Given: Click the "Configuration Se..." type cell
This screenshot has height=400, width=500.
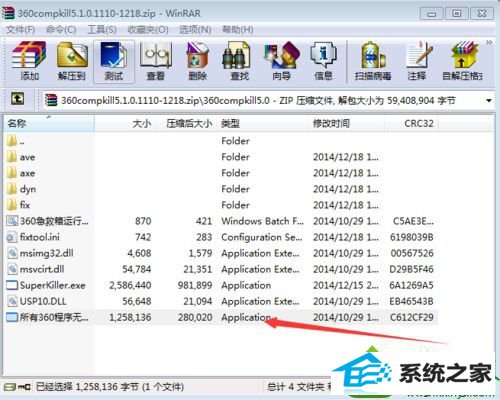Looking at the screenshot, I should point(262,237).
